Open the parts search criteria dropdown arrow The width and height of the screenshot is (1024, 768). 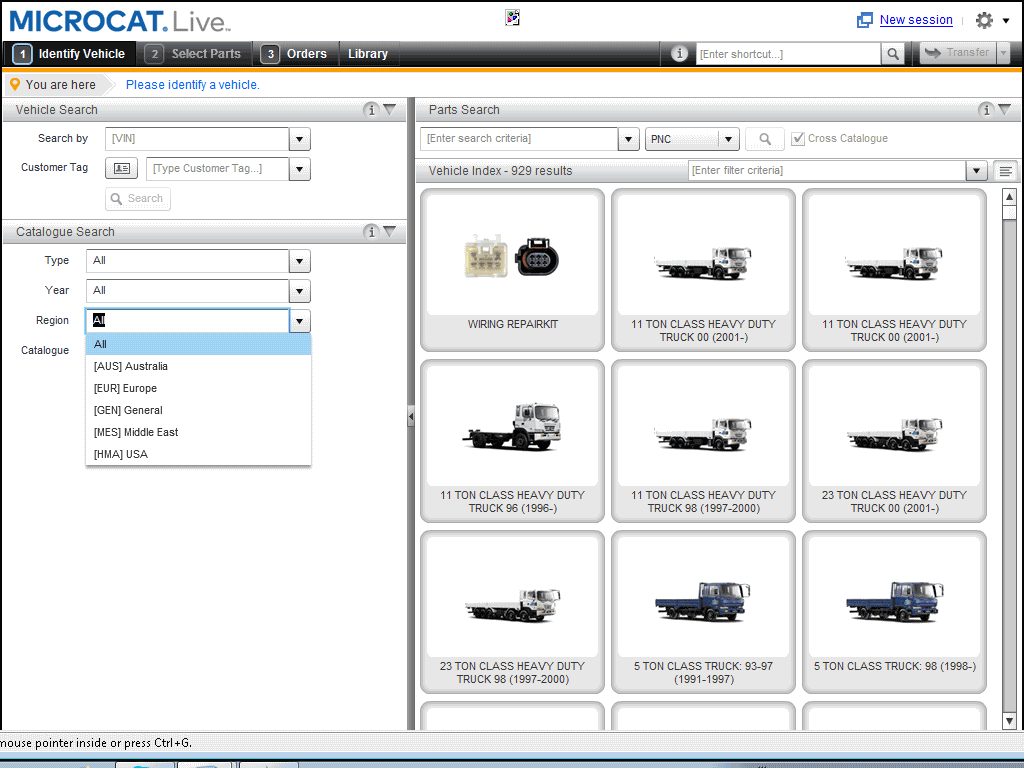628,138
